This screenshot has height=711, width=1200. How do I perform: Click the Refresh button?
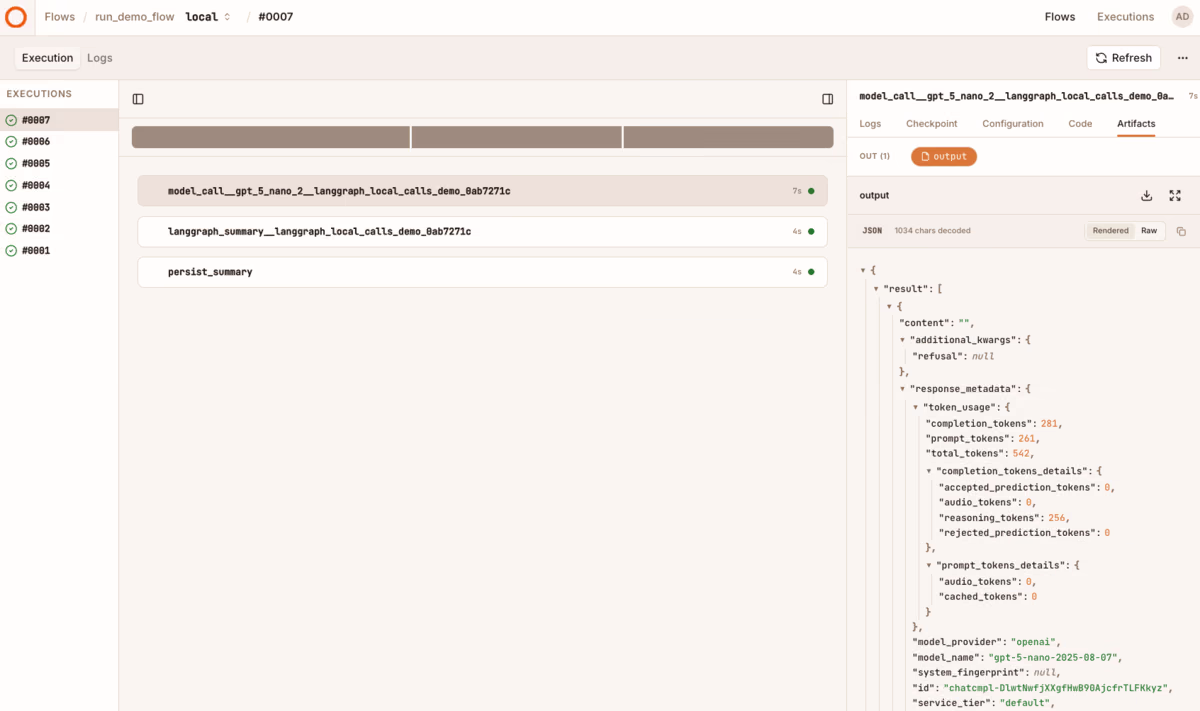pos(1124,58)
